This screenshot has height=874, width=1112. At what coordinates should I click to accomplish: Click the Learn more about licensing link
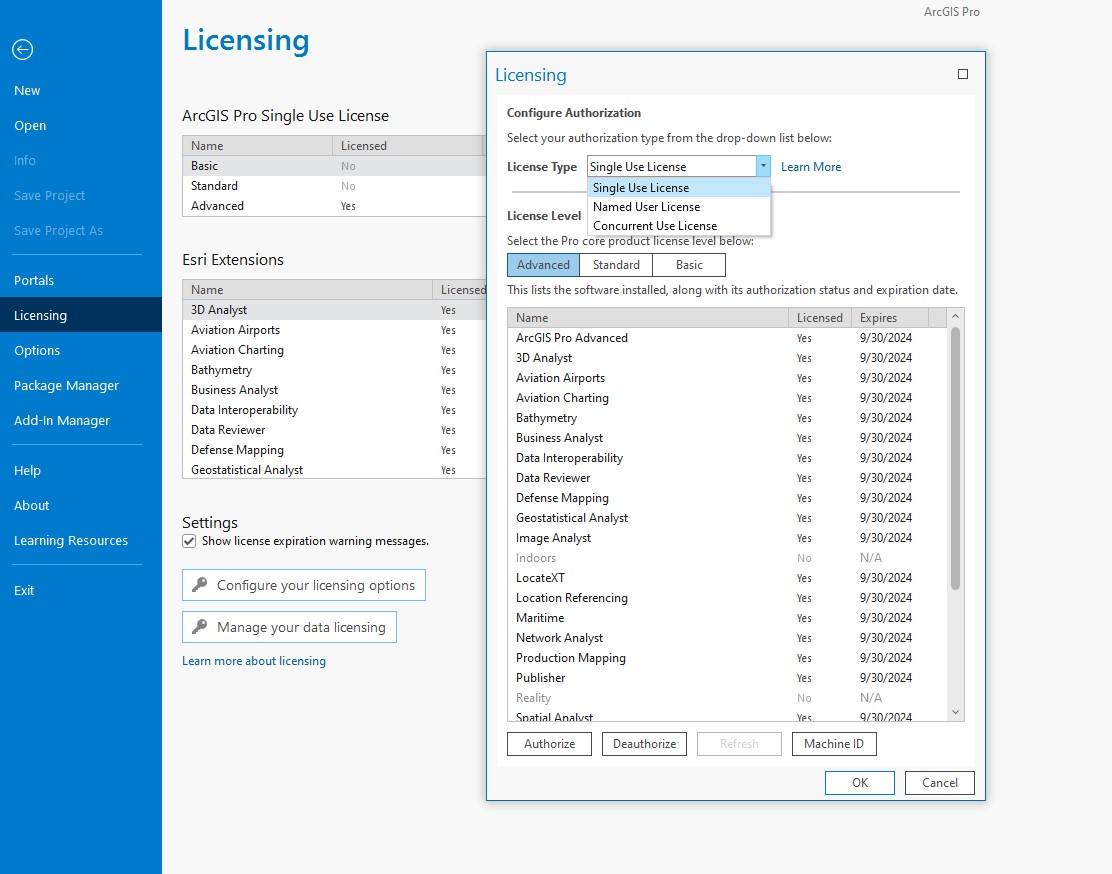[x=253, y=660]
